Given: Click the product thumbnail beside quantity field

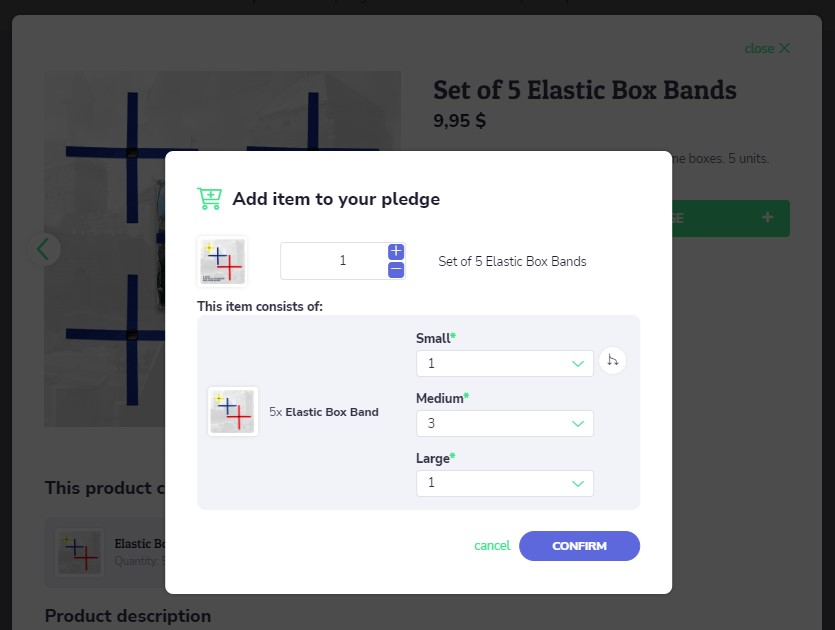Looking at the screenshot, I should 222,261.
